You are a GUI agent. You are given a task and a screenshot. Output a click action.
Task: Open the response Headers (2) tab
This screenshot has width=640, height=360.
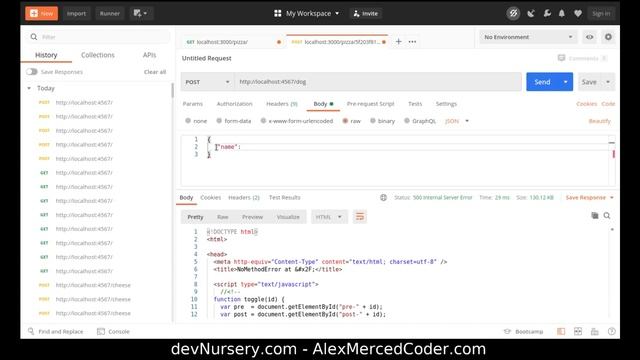pyautogui.click(x=244, y=198)
